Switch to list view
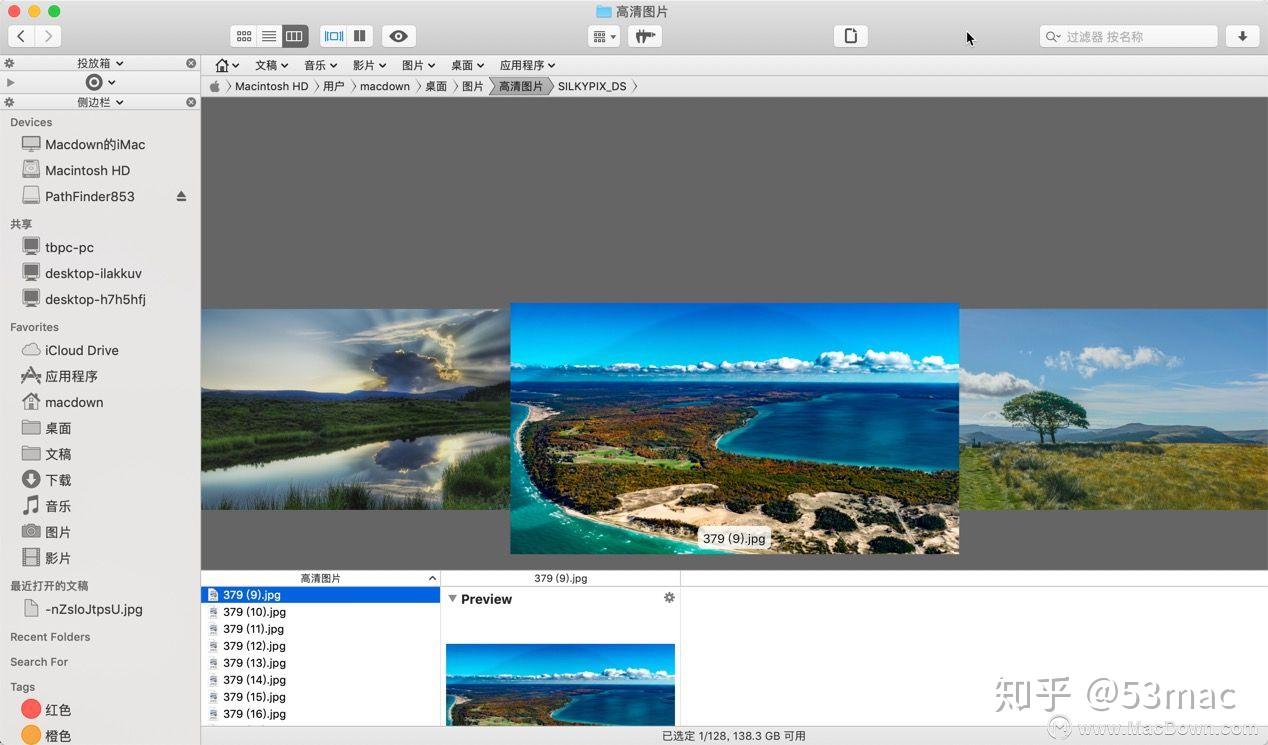 [x=268, y=36]
